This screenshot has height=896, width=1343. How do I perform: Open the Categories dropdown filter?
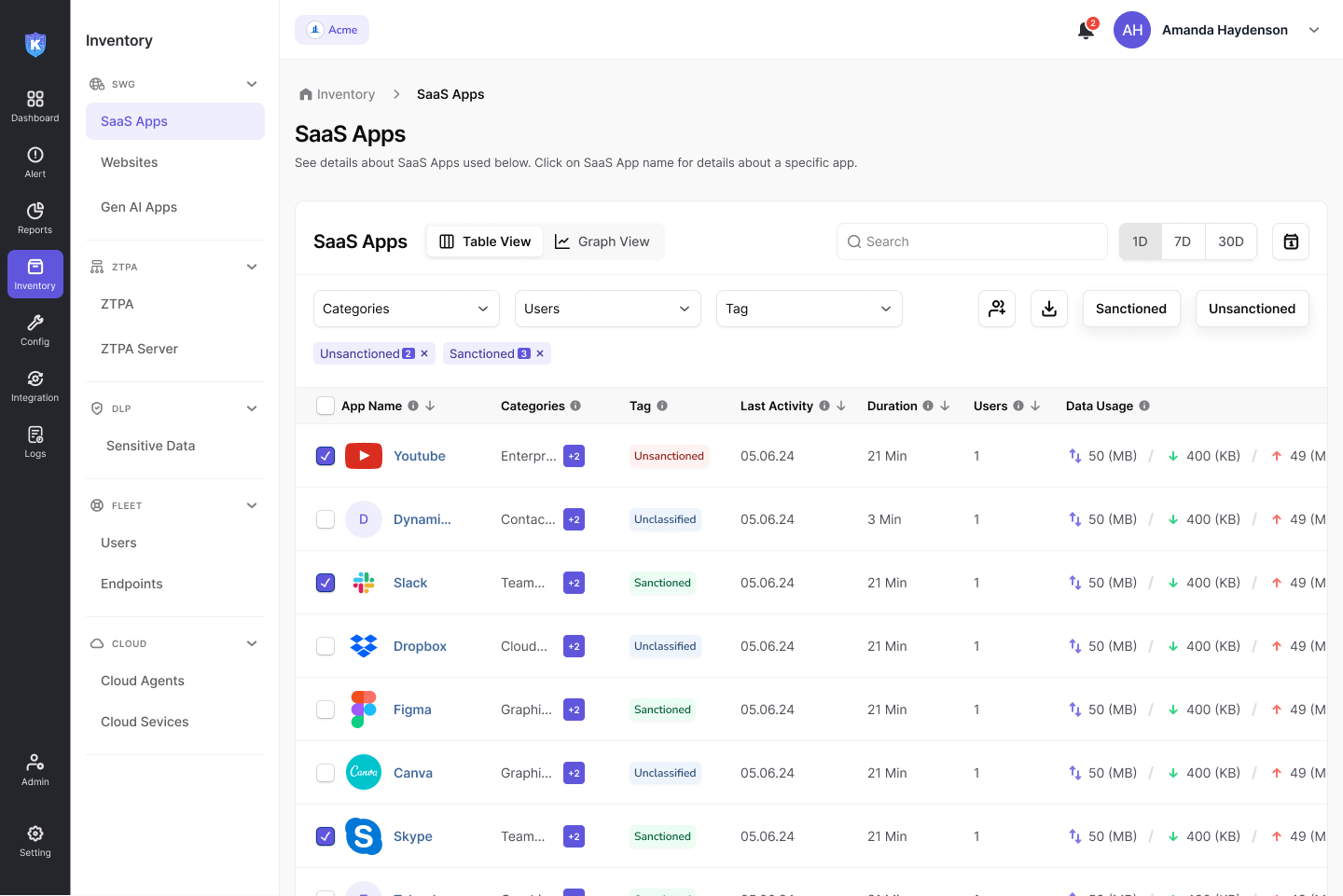tap(406, 309)
